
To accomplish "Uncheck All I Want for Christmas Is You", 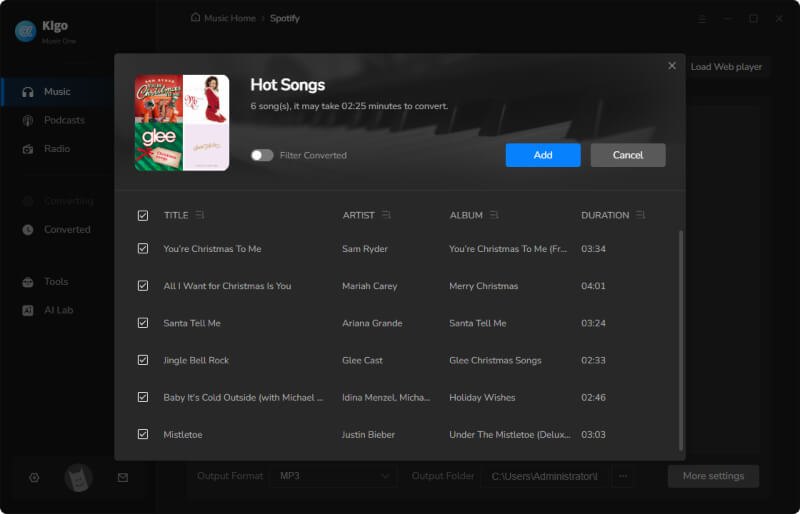I will (x=143, y=286).
